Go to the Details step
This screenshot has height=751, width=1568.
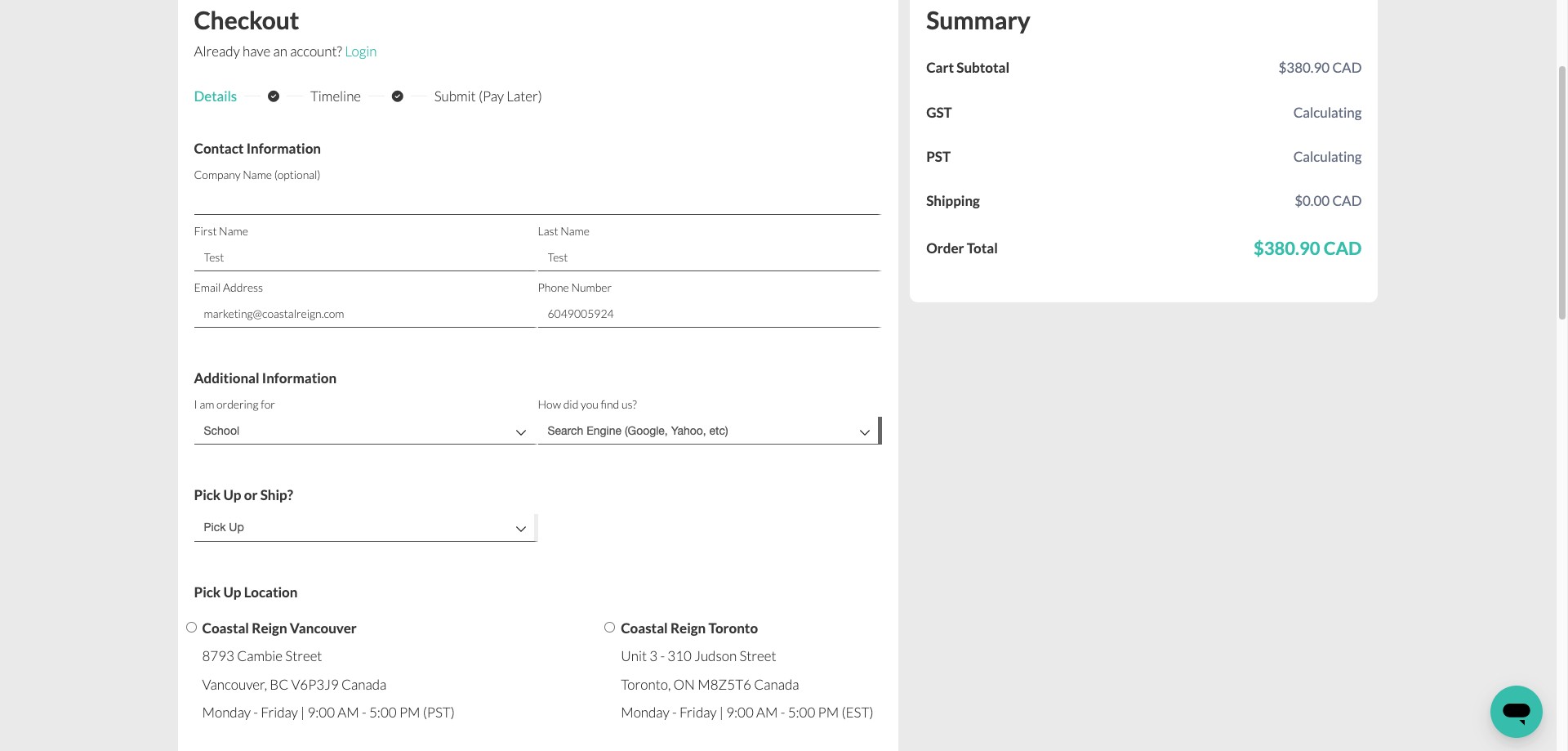[x=216, y=96]
